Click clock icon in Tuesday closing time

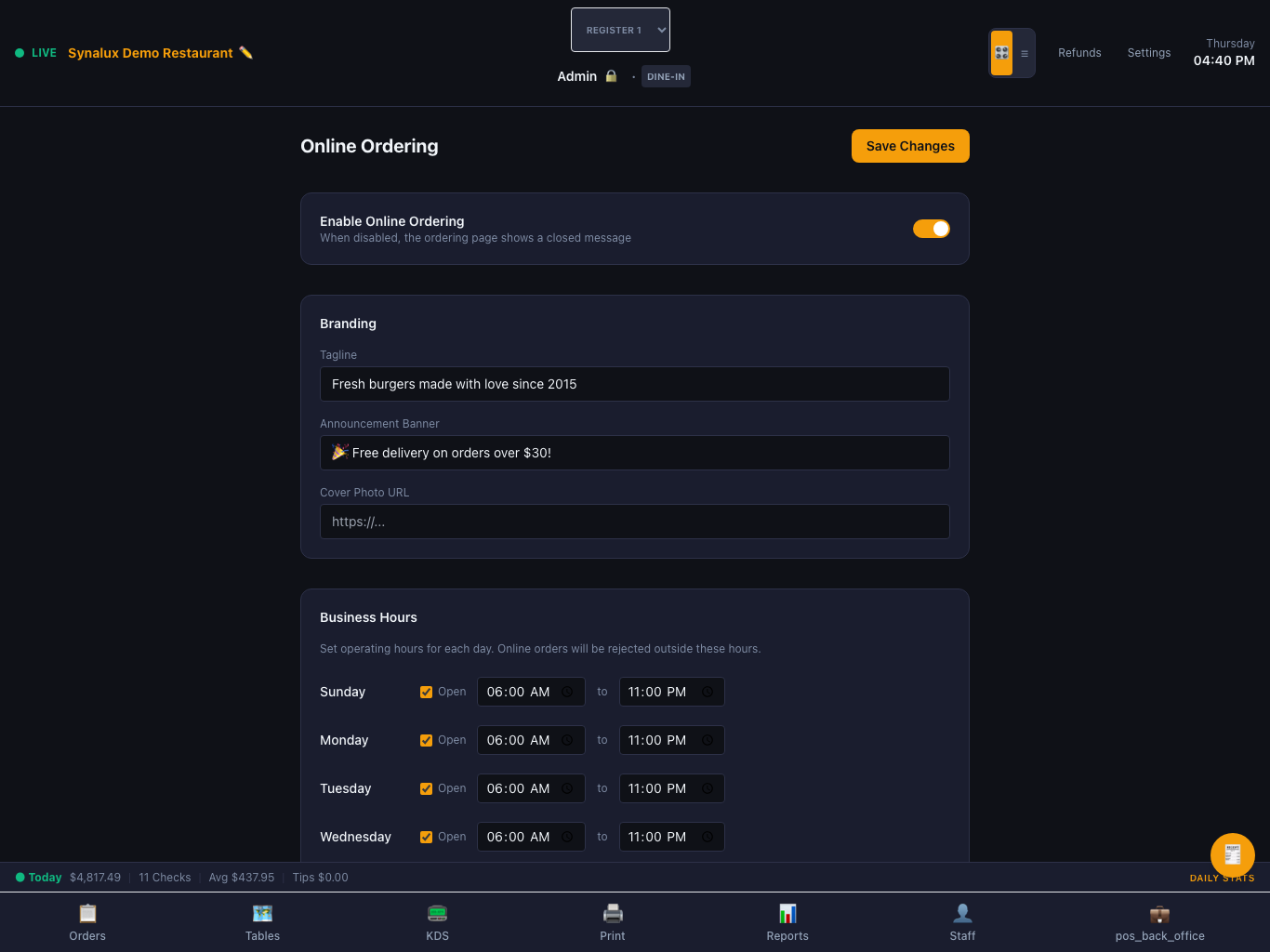pyautogui.click(x=708, y=788)
